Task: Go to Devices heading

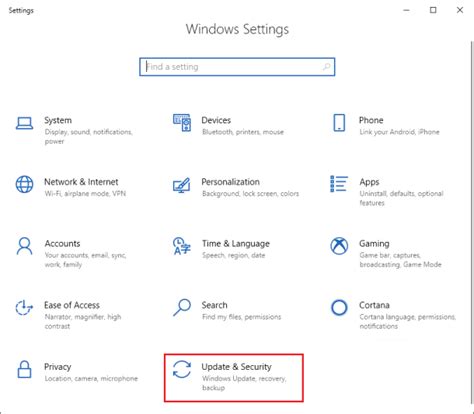Action: pos(216,120)
